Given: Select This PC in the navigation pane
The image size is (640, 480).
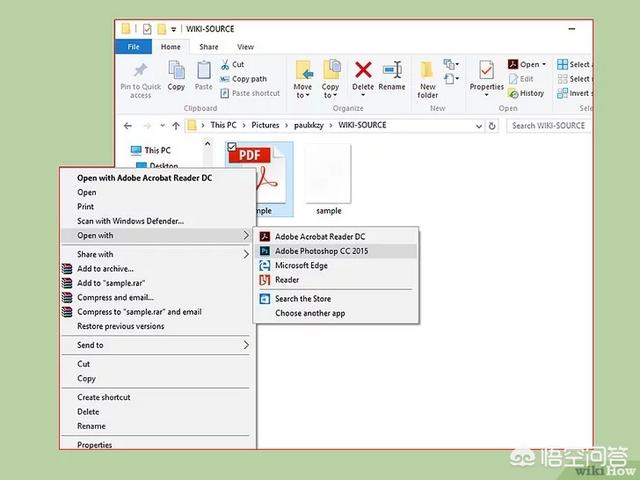Looking at the screenshot, I should tap(151, 150).
